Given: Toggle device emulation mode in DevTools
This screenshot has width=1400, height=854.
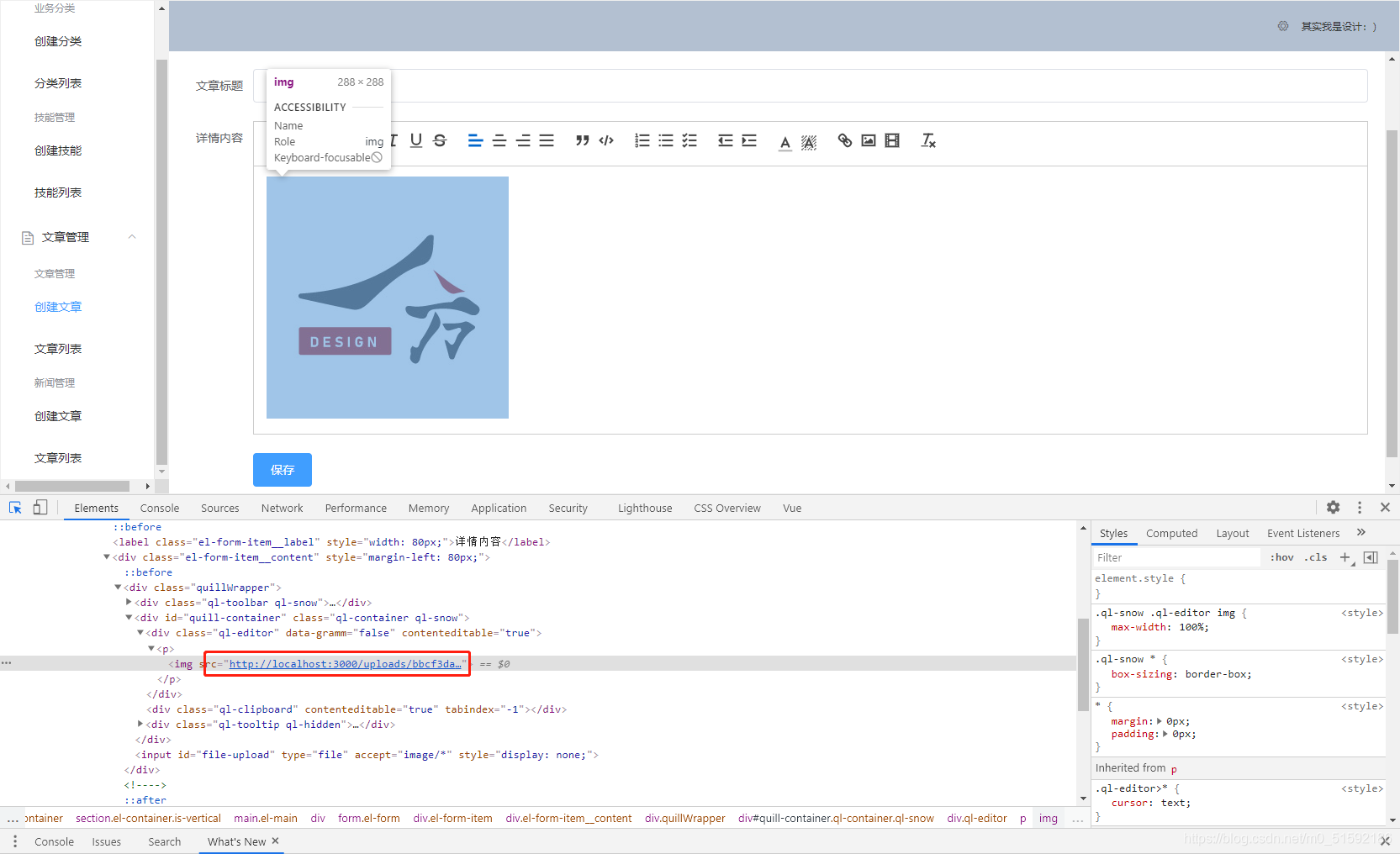Looking at the screenshot, I should [40, 508].
